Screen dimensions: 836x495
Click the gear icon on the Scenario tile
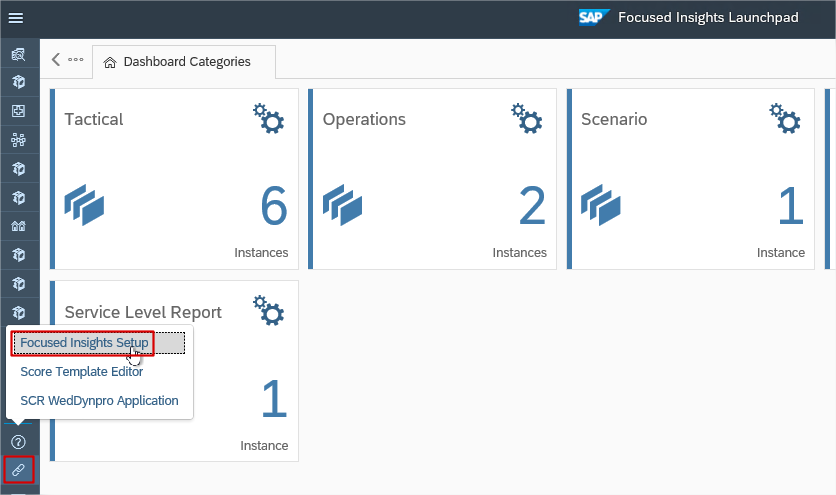[784, 118]
